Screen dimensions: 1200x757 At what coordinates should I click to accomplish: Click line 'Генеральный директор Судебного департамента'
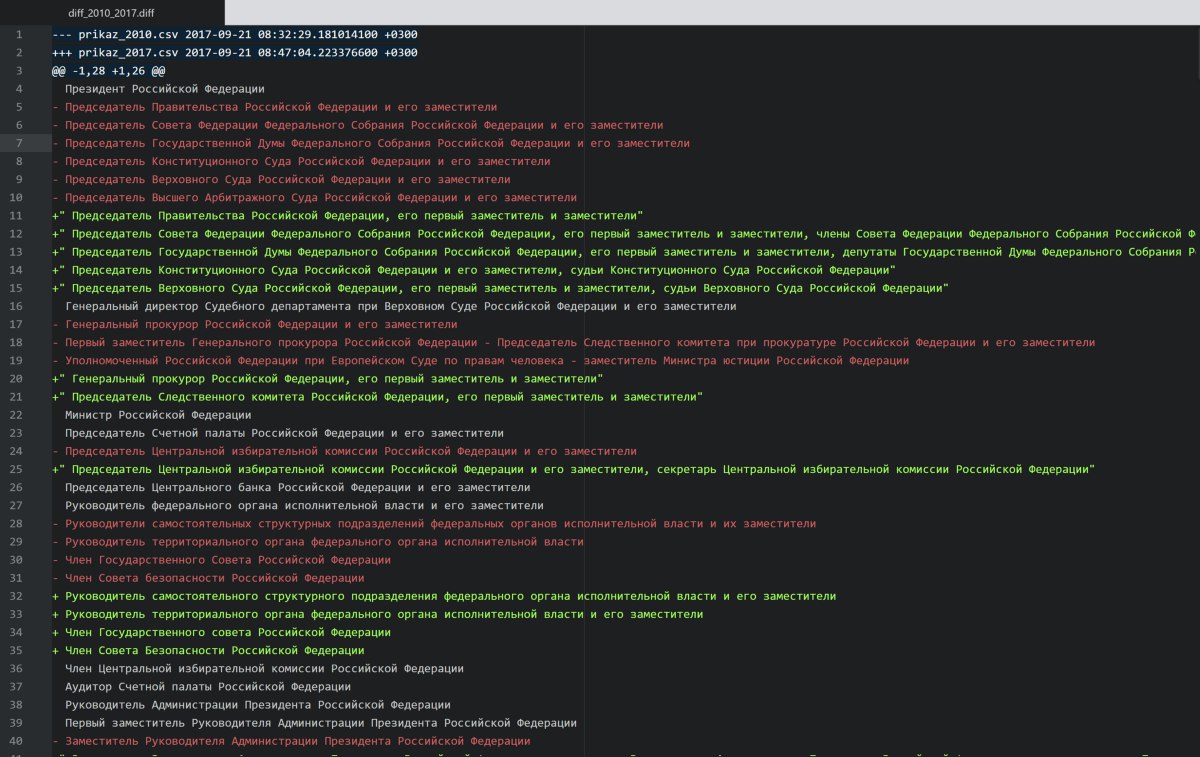(400, 306)
